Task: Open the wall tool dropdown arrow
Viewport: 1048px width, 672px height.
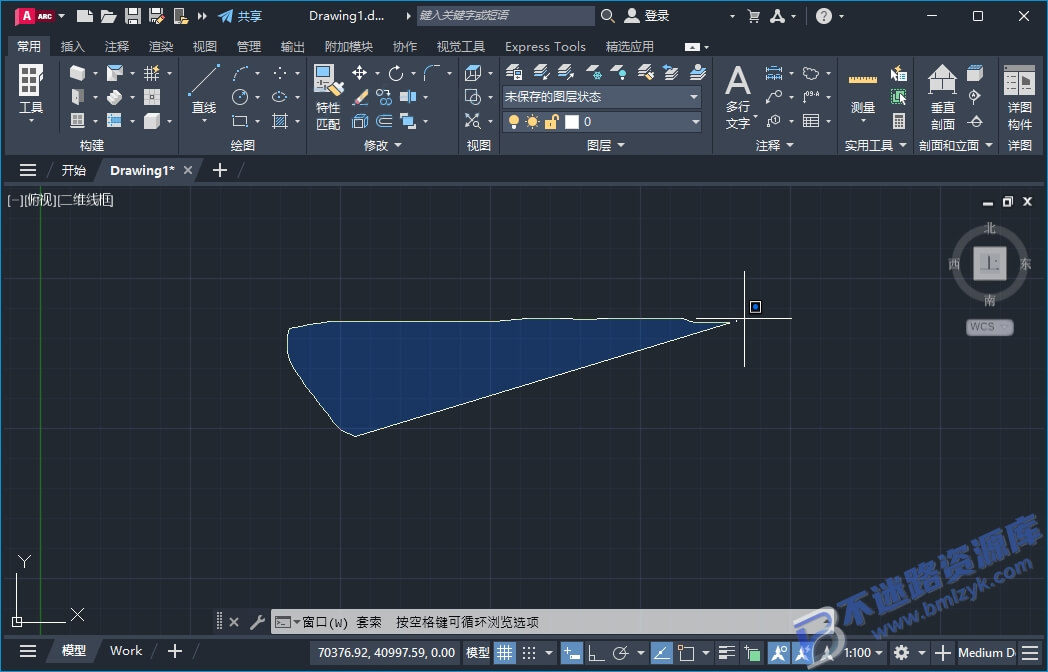Action: point(95,73)
